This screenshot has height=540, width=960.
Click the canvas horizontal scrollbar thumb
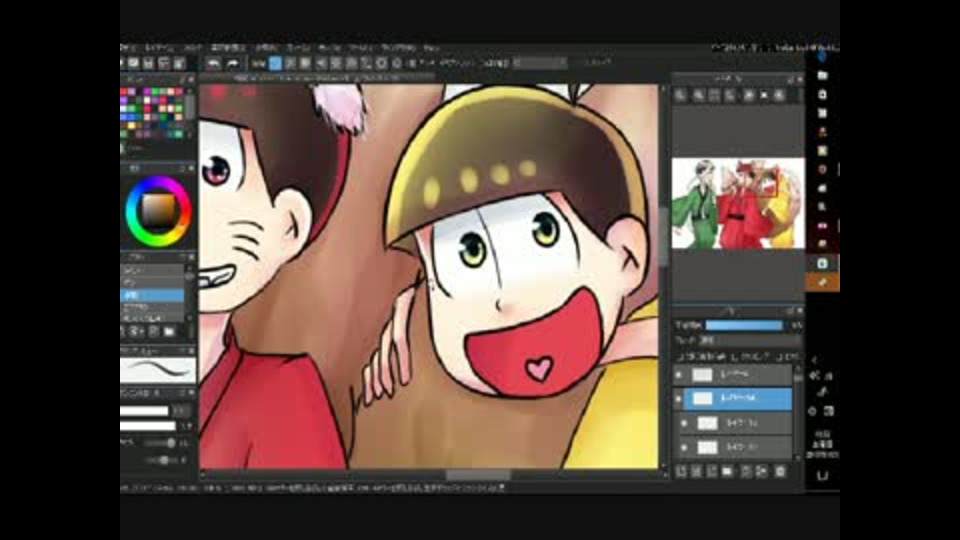[478, 475]
